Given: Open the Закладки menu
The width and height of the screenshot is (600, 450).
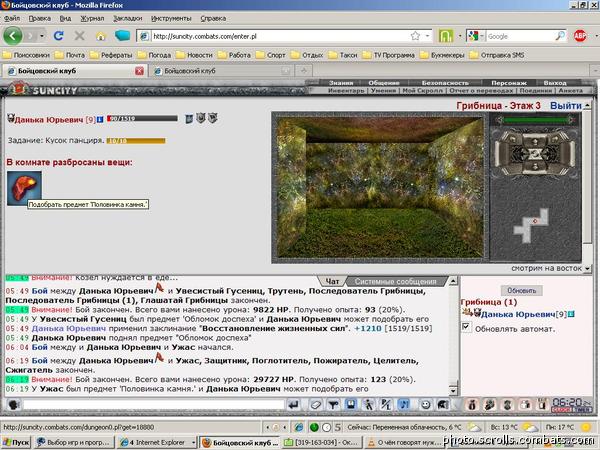Looking at the screenshot, I should point(127,18).
